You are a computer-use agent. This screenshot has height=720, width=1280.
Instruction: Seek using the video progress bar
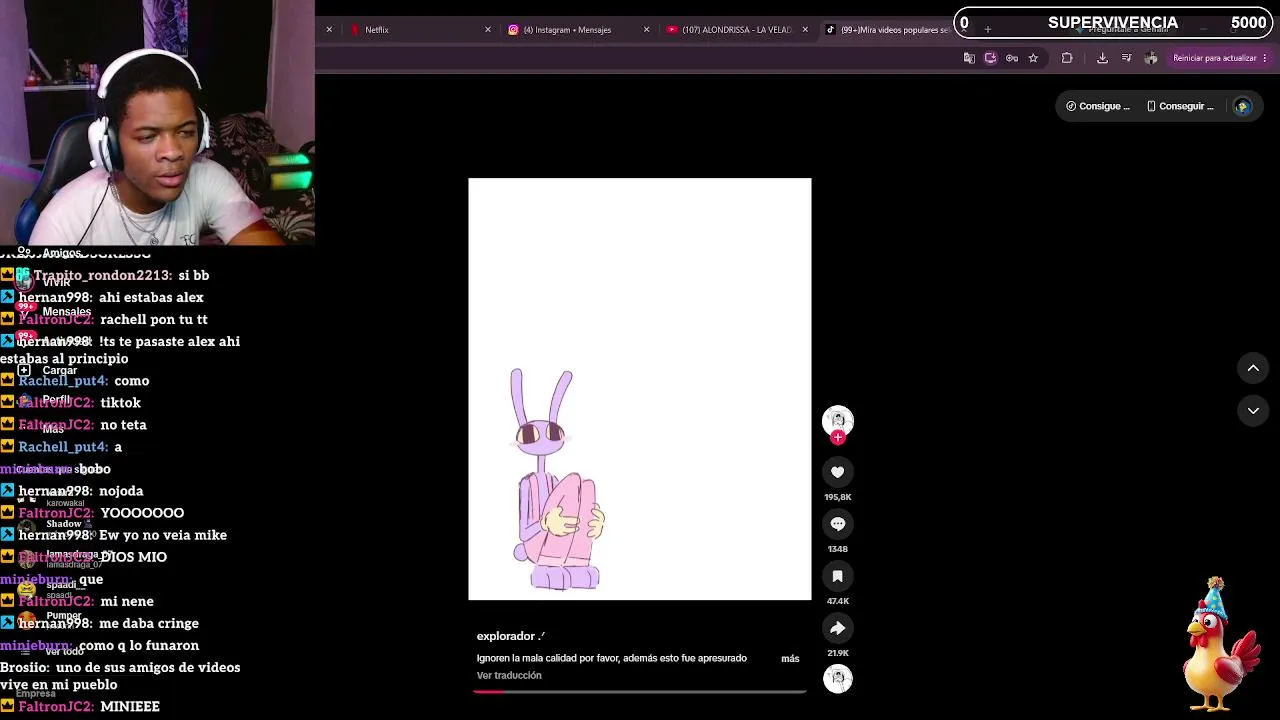pos(640,691)
